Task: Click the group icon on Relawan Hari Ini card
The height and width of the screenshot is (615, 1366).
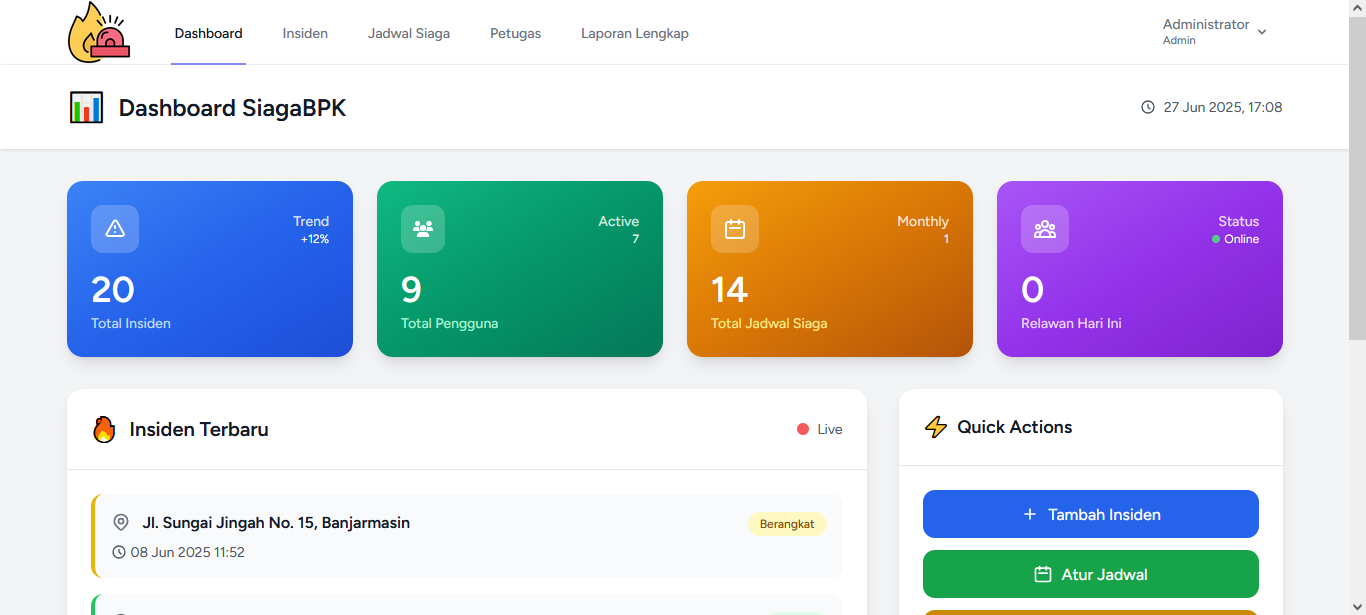Action: coord(1045,229)
